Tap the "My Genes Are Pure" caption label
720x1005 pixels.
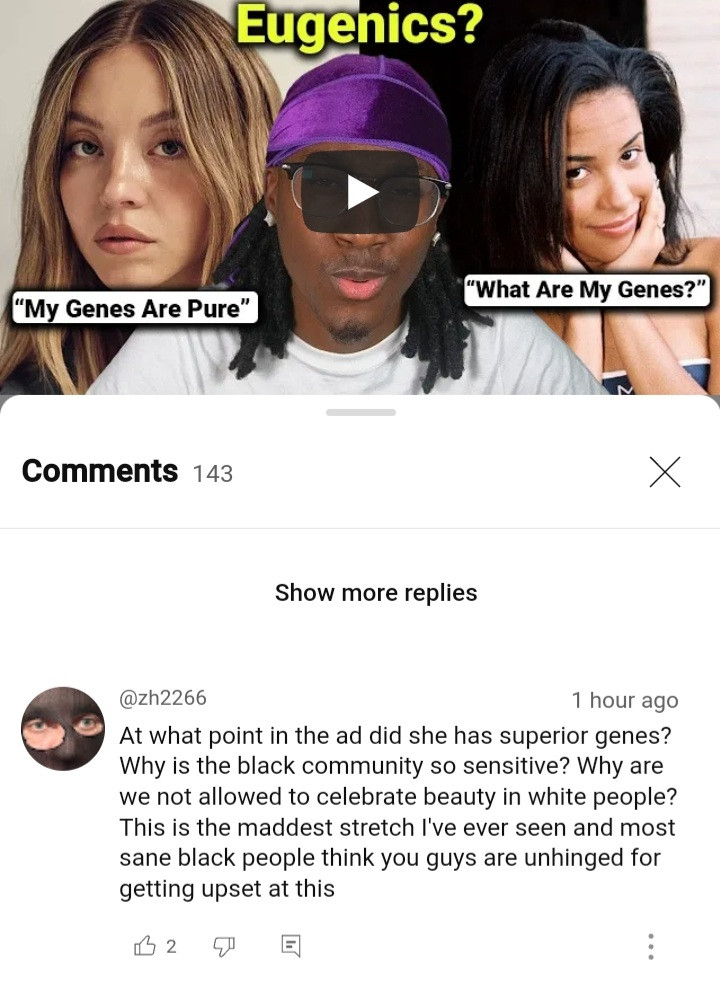pyautogui.click(x=135, y=308)
